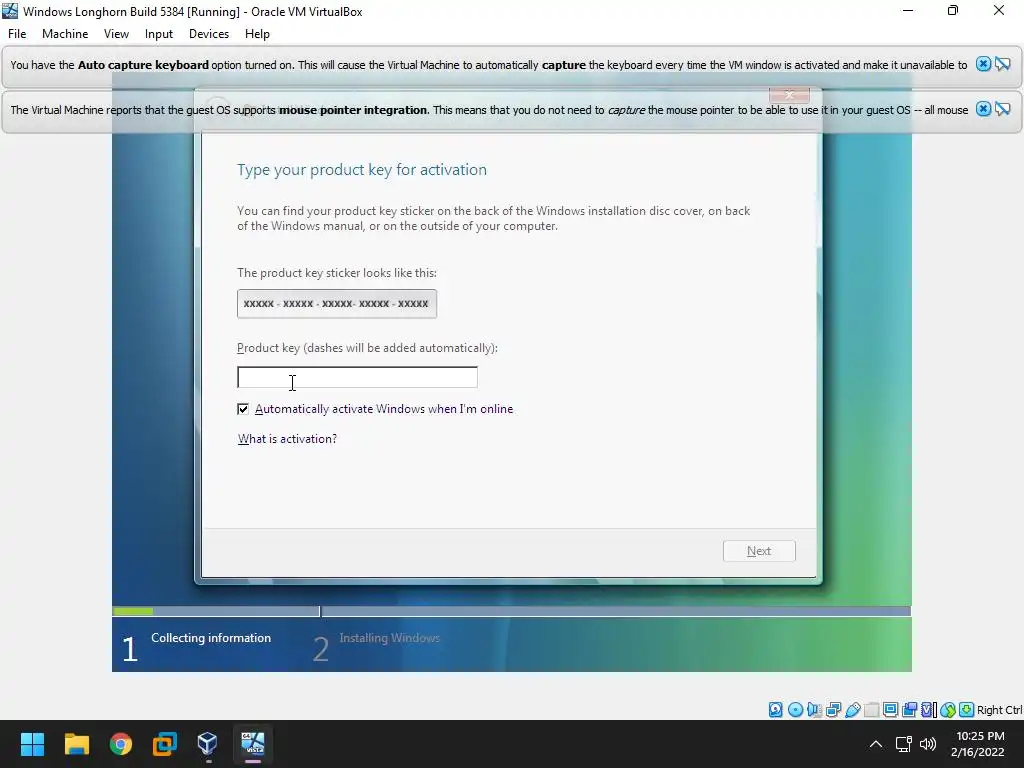The width and height of the screenshot is (1024, 768).
Task: Click the virtualization features CPU icon
Action: coord(929,710)
